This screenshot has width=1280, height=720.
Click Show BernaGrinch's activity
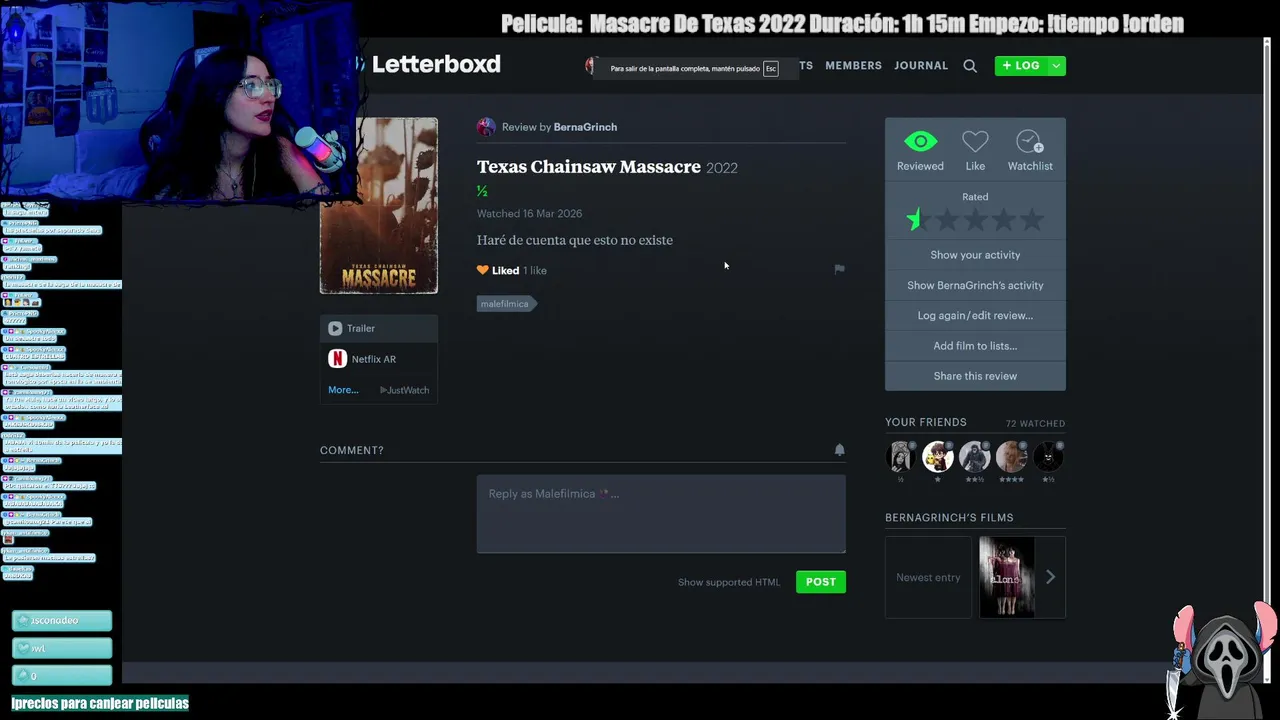coord(975,285)
